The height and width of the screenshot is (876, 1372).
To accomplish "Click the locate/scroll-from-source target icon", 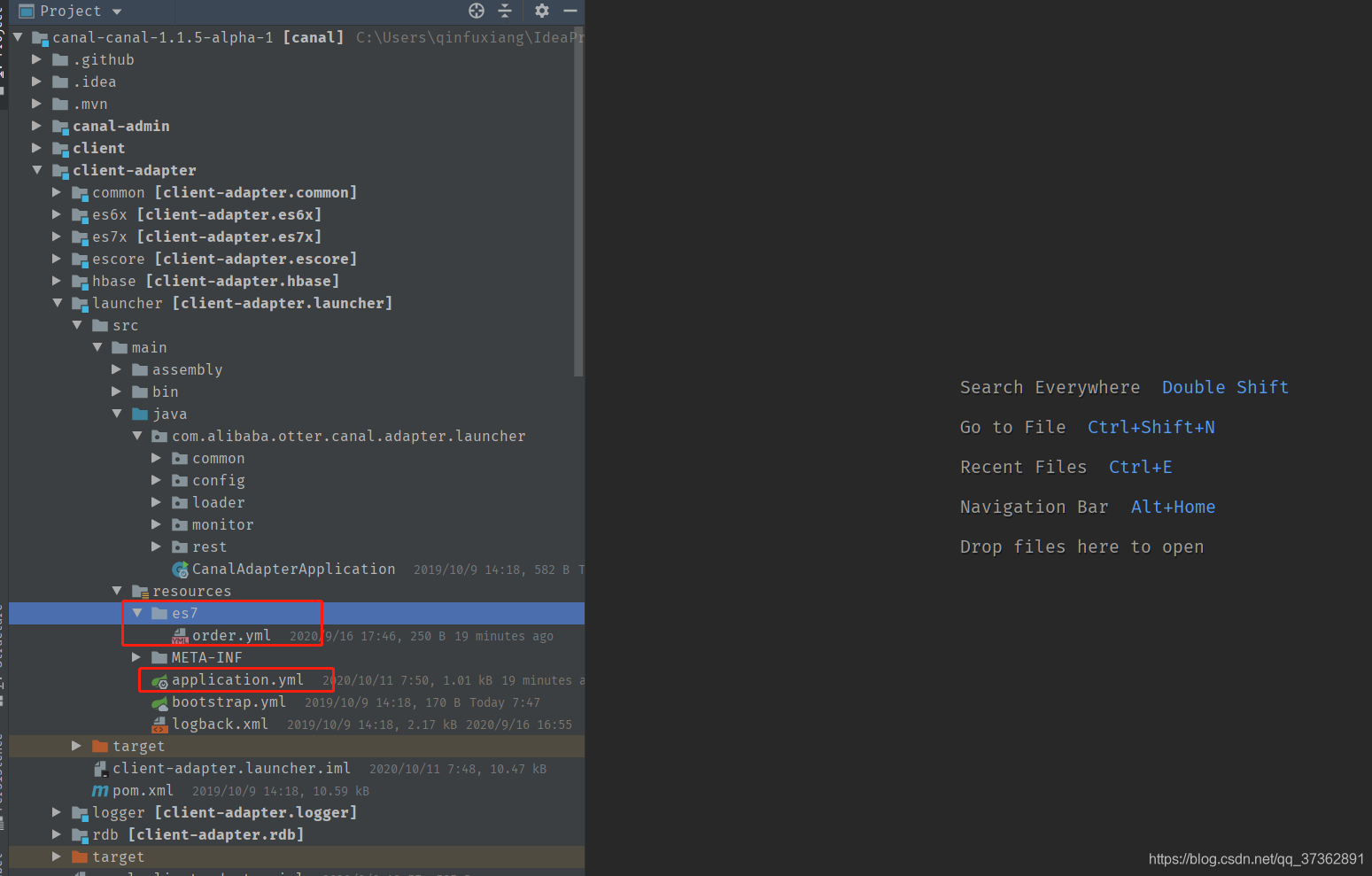I will coord(477,11).
